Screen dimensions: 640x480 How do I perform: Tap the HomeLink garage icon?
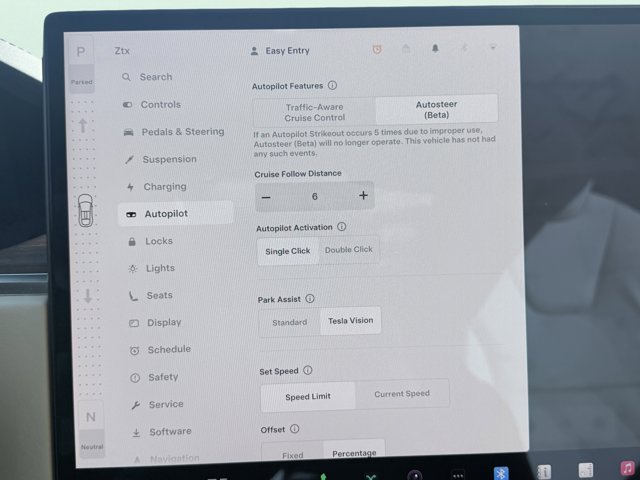[x=406, y=48]
